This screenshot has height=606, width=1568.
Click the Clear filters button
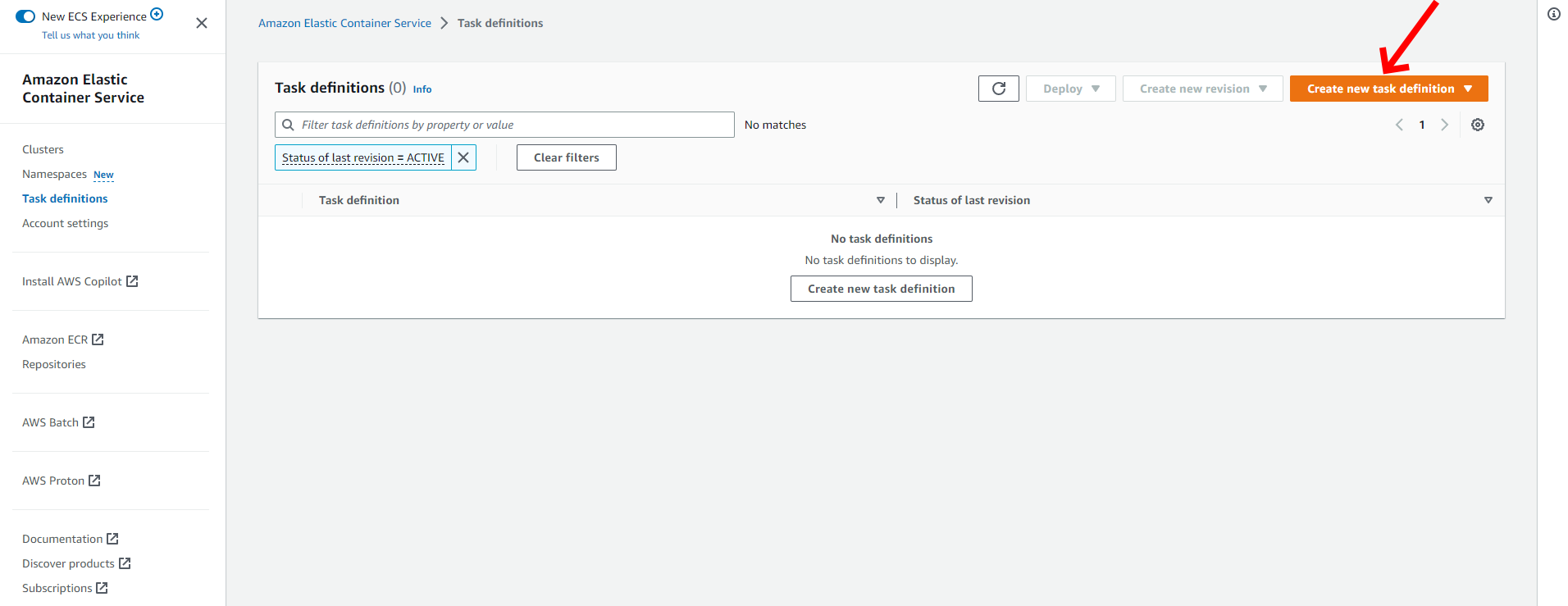(567, 157)
